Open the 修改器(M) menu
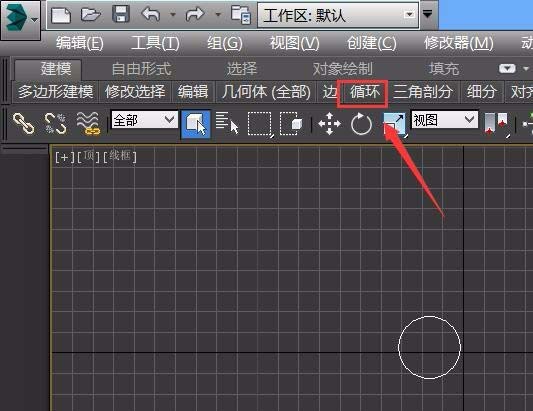The width and height of the screenshot is (533, 411). point(459,43)
